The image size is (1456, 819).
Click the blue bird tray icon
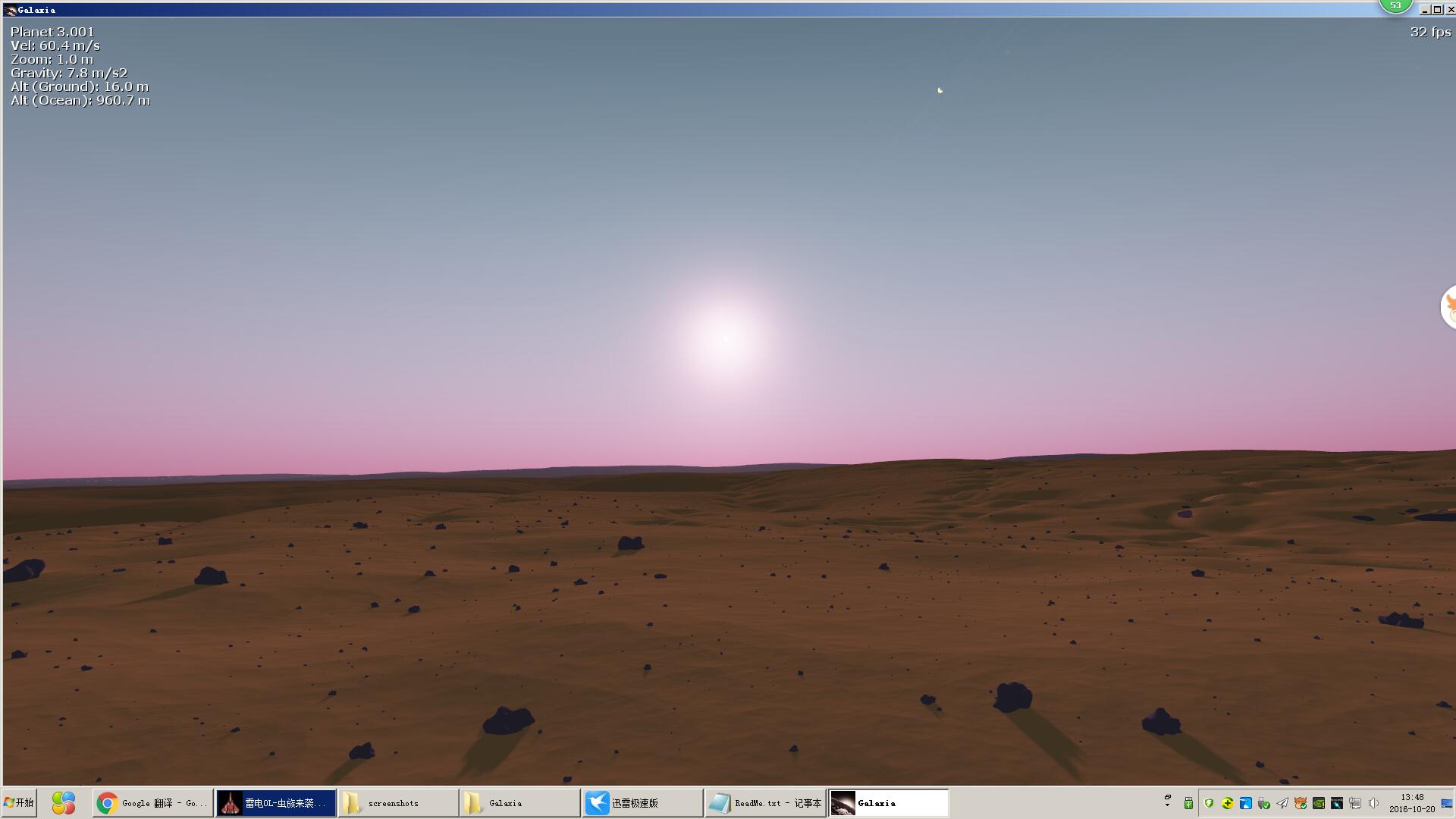(x=1245, y=803)
